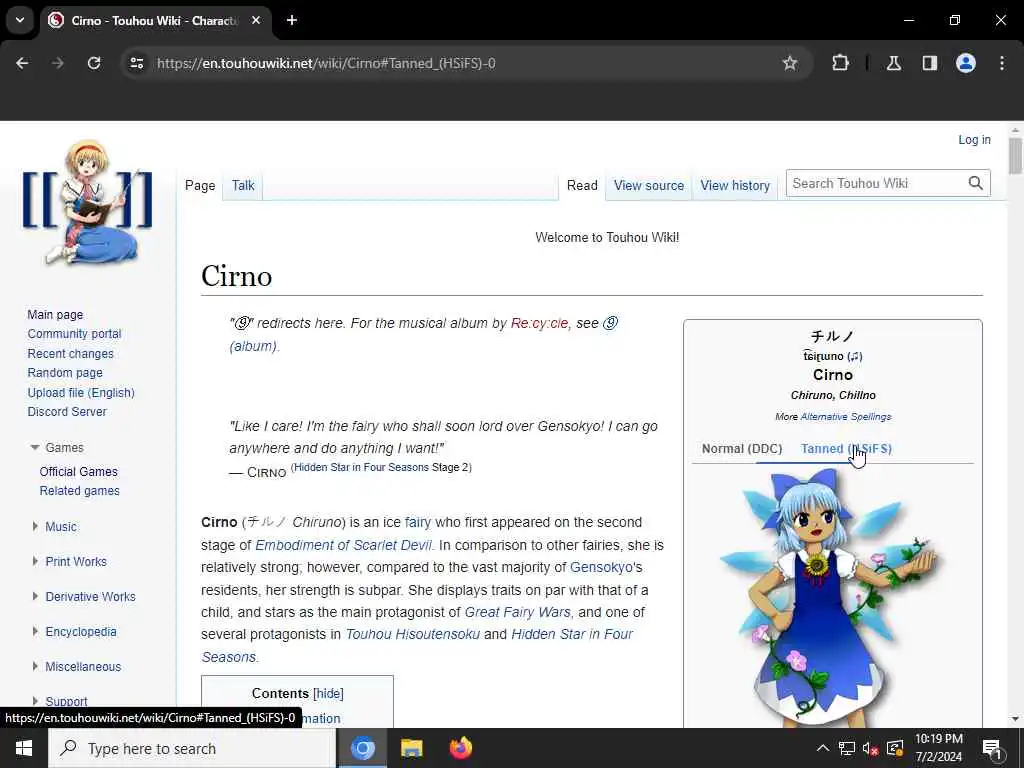Expand the Miscellaneous sidebar section
This screenshot has height=768, width=1024.
coord(35,667)
